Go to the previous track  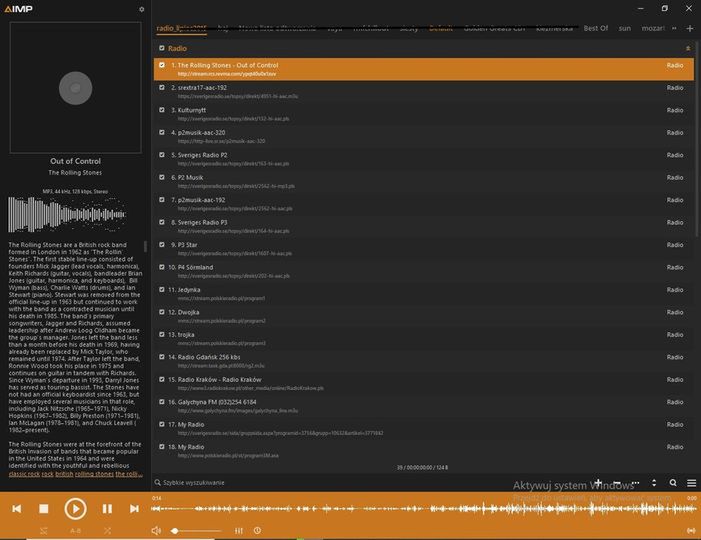click(17, 509)
